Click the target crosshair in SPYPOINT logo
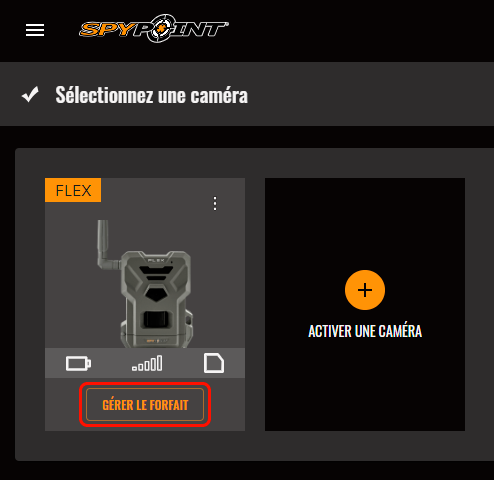 pos(163,29)
